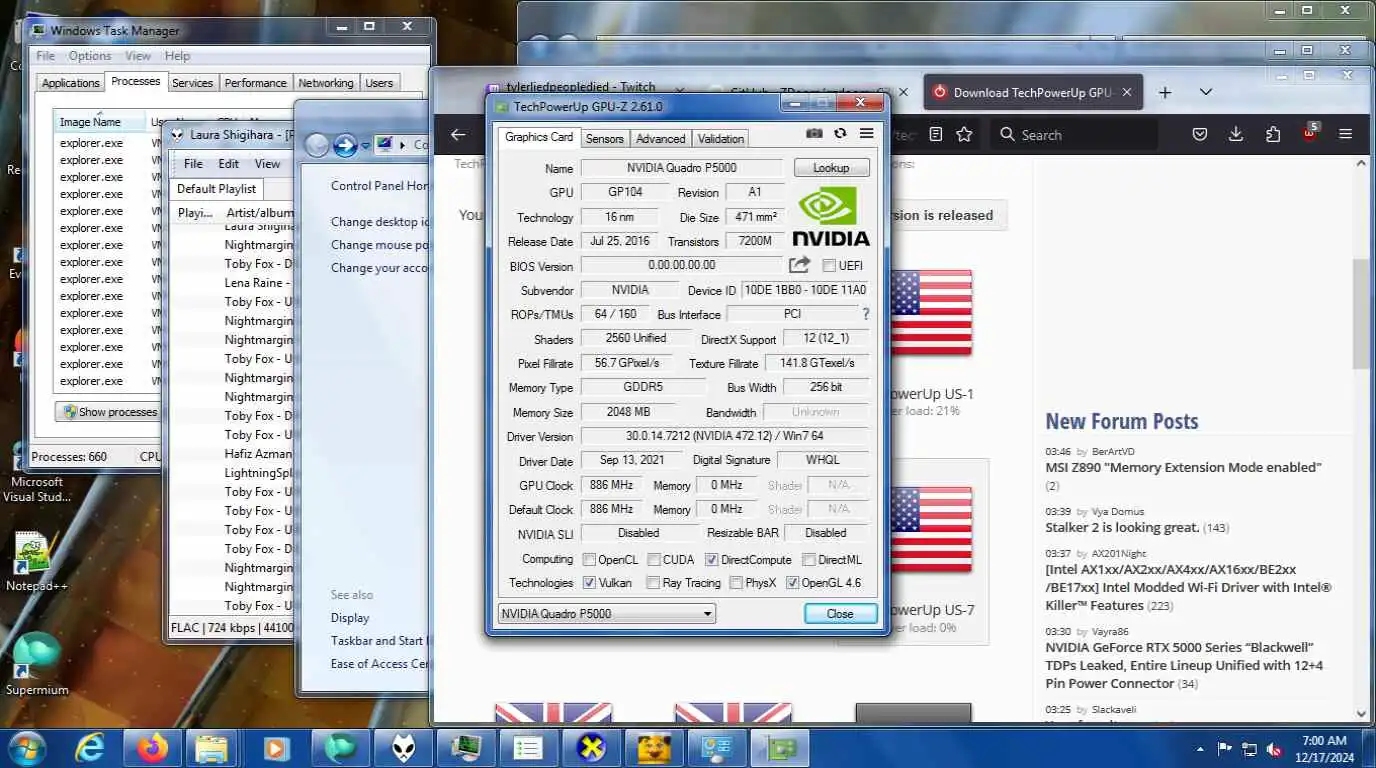Open a new Firefox tab

pos(1165,92)
